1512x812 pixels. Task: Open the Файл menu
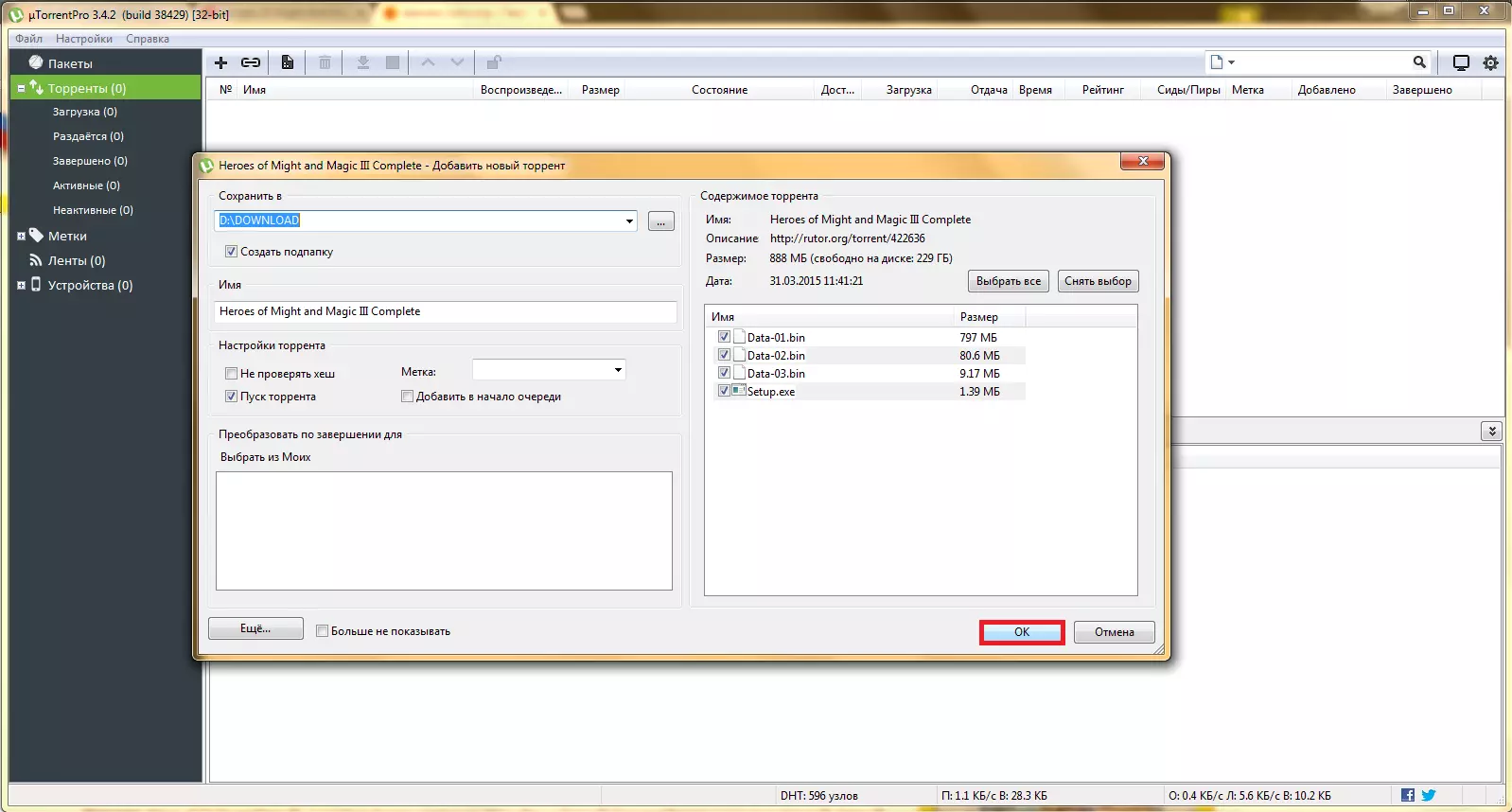pos(28,39)
